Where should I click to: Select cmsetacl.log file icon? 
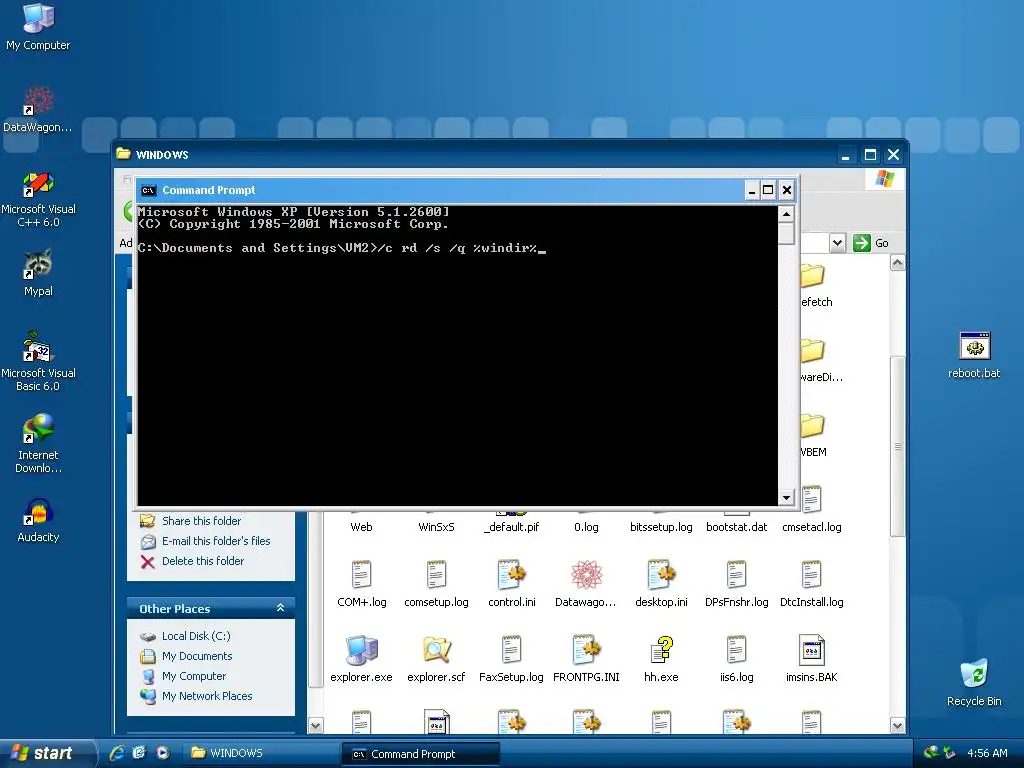coord(812,500)
